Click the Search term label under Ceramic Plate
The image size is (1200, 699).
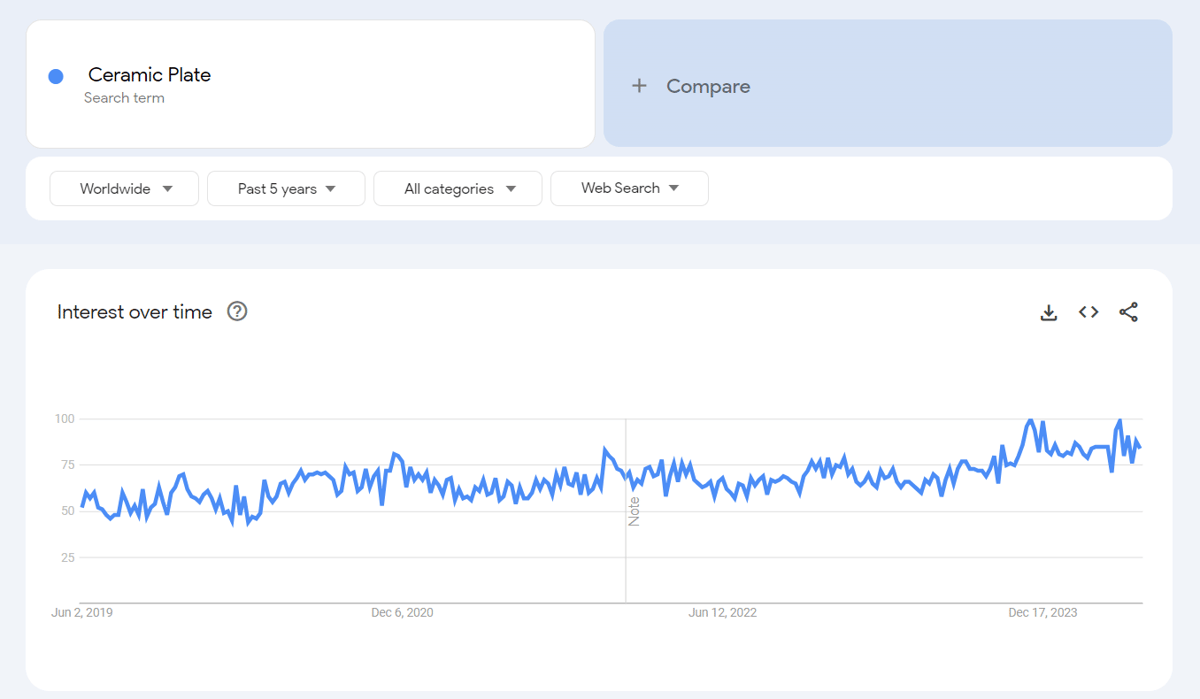(124, 98)
